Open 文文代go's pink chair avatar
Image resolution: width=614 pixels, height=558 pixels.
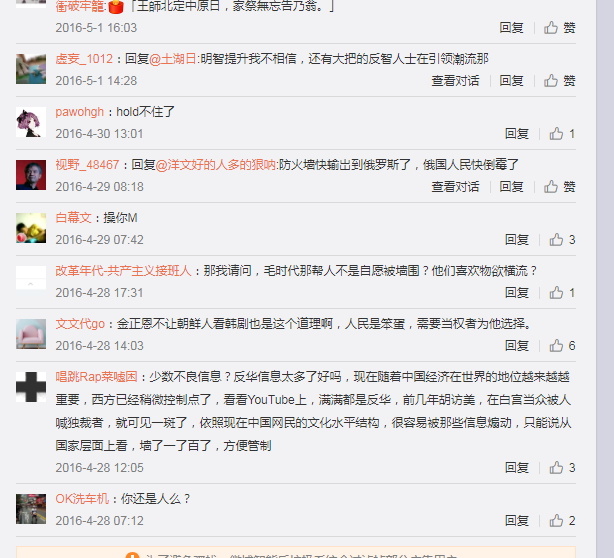(31, 334)
